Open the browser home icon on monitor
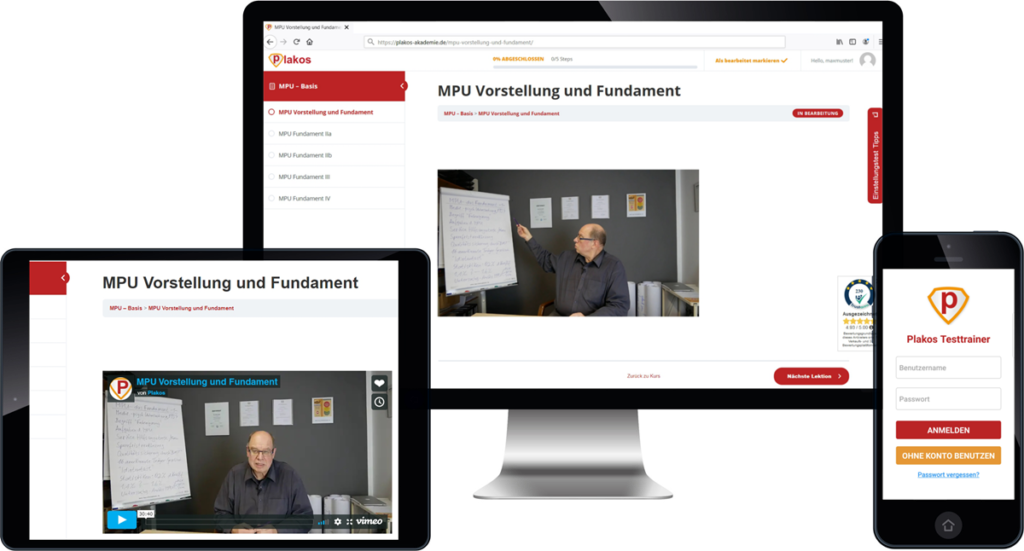The width and height of the screenshot is (1024, 551). click(x=310, y=42)
